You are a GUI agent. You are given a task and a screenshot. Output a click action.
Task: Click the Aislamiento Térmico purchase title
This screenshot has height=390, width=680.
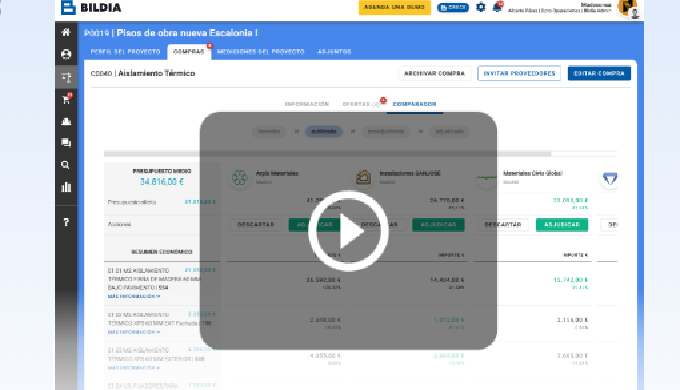click(157, 73)
